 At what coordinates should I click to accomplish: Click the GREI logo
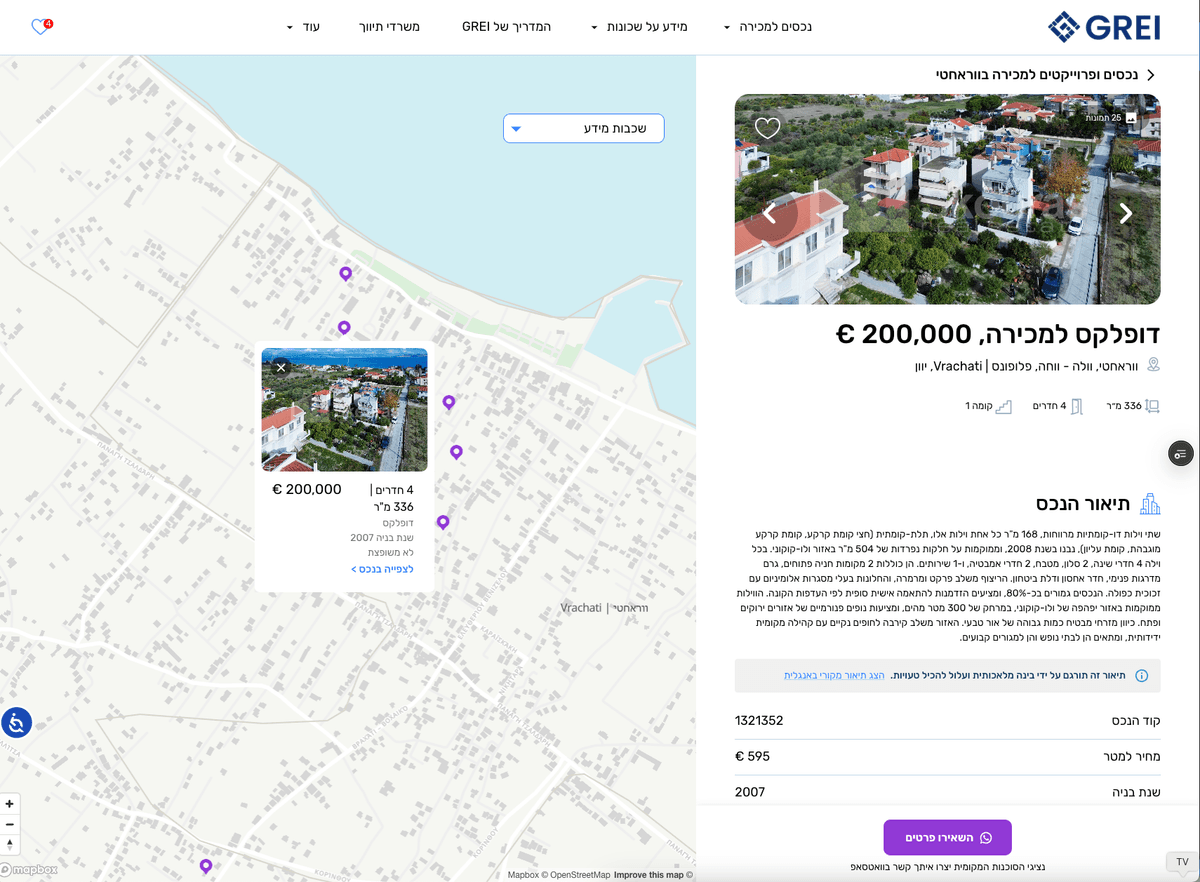click(1104, 27)
